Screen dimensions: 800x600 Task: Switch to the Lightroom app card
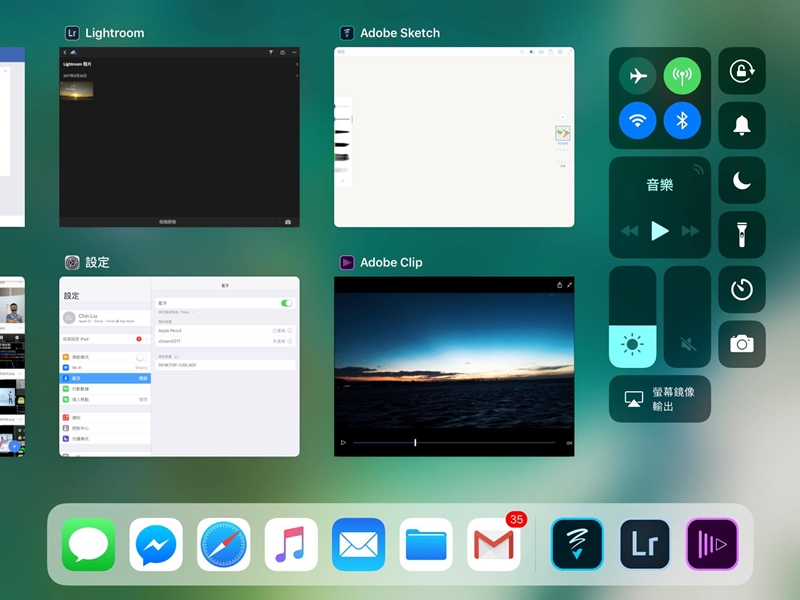[179, 136]
